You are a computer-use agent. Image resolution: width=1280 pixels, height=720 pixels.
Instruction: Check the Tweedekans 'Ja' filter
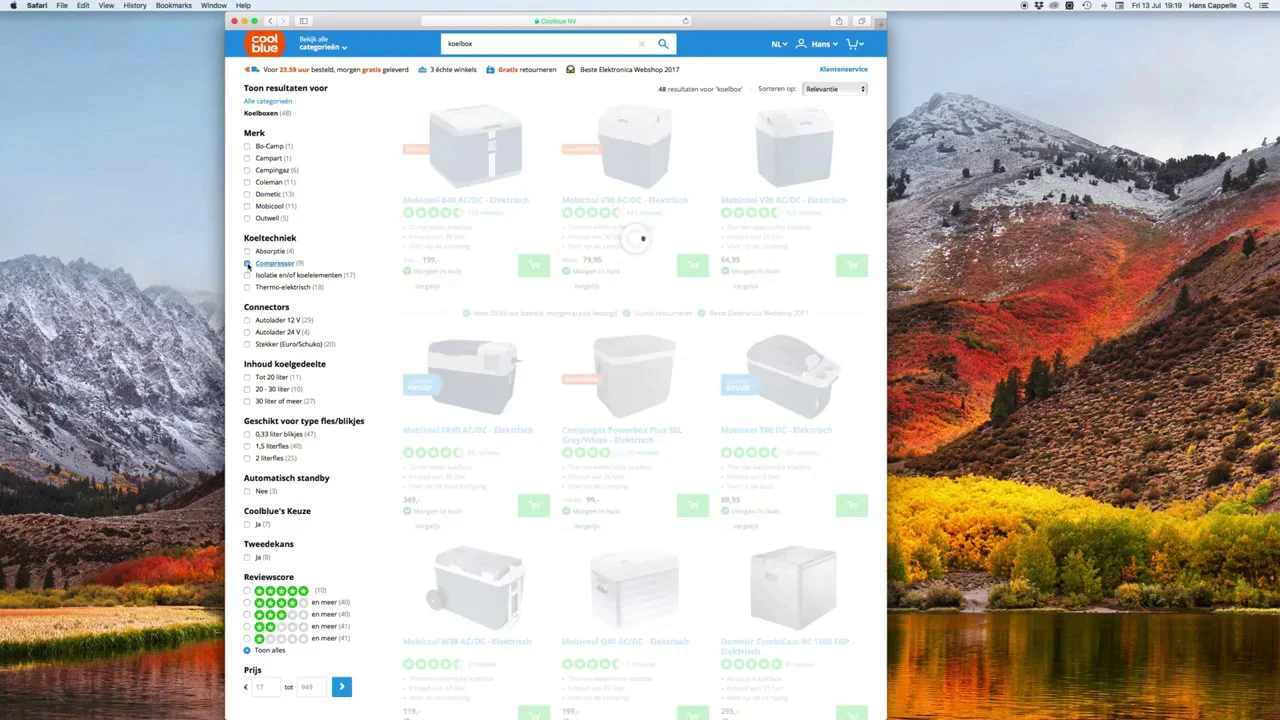click(247, 558)
